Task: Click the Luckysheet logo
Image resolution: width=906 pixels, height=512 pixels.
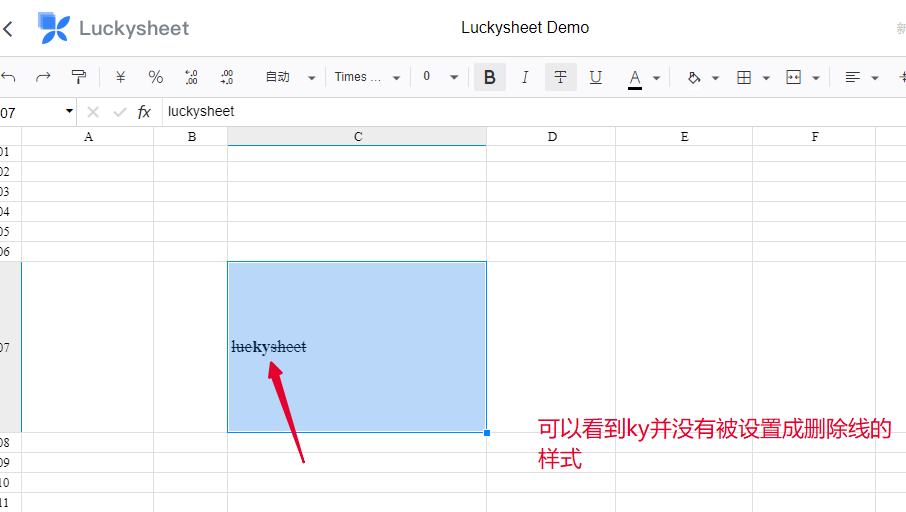Action: 113,28
